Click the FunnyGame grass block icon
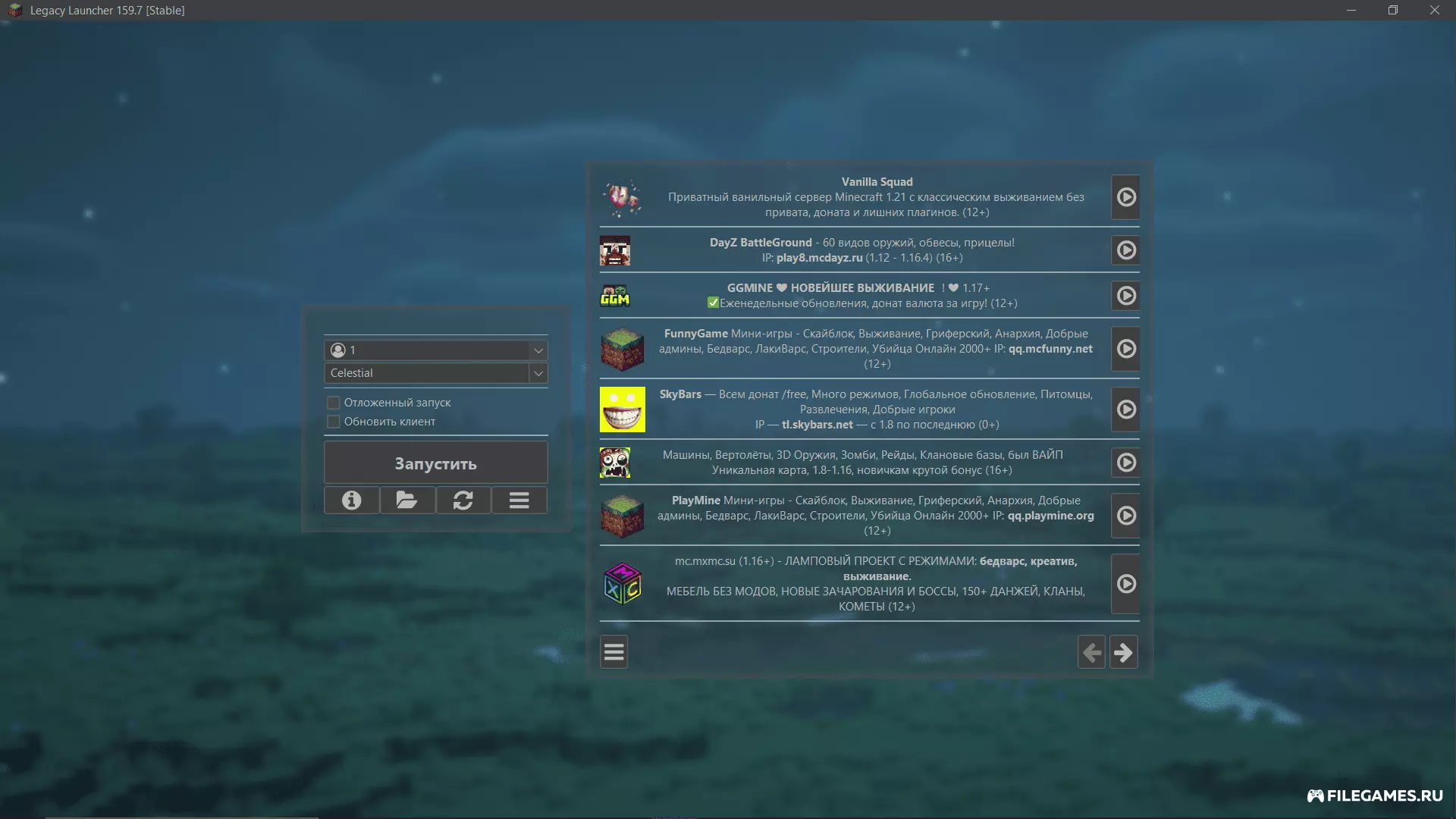1456x819 pixels. click(623, 349)
